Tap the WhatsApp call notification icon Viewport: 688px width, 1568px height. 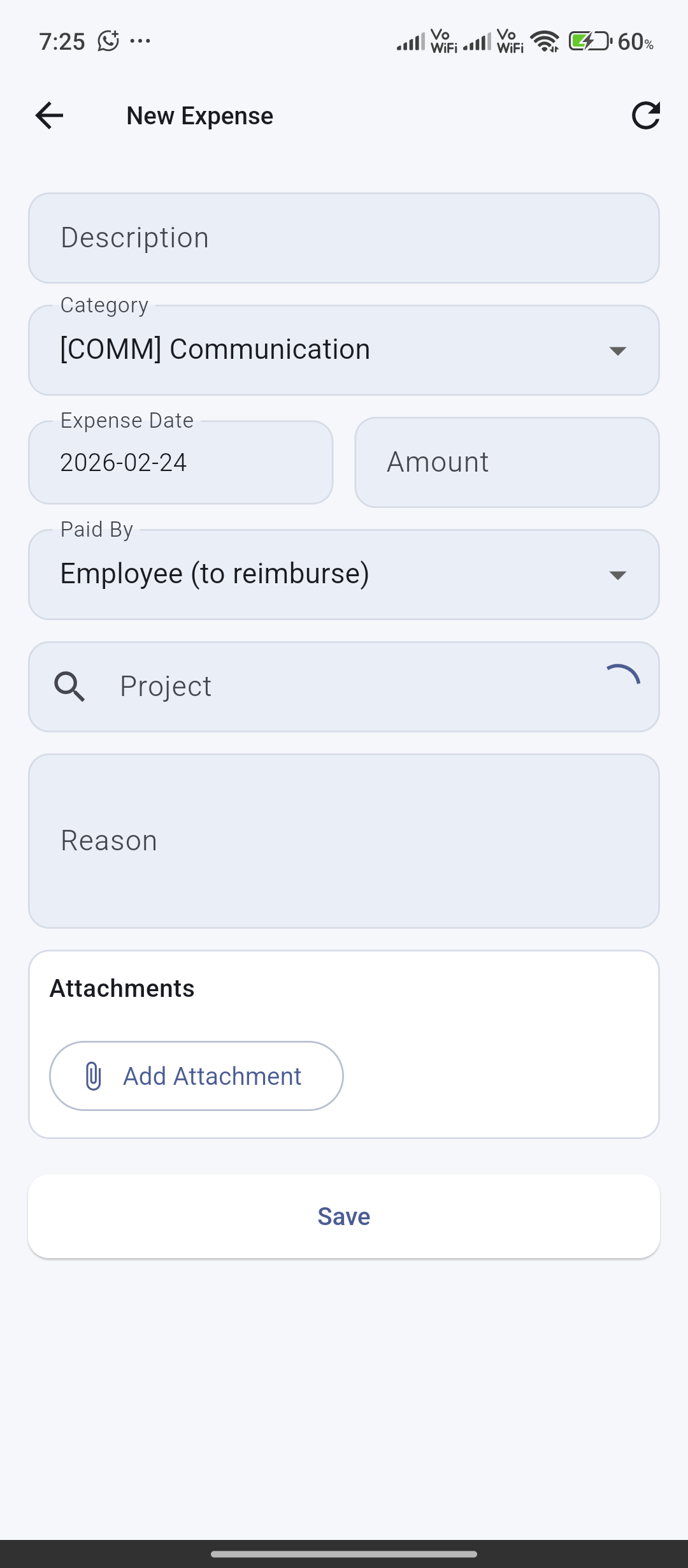[x=108, y=41]
